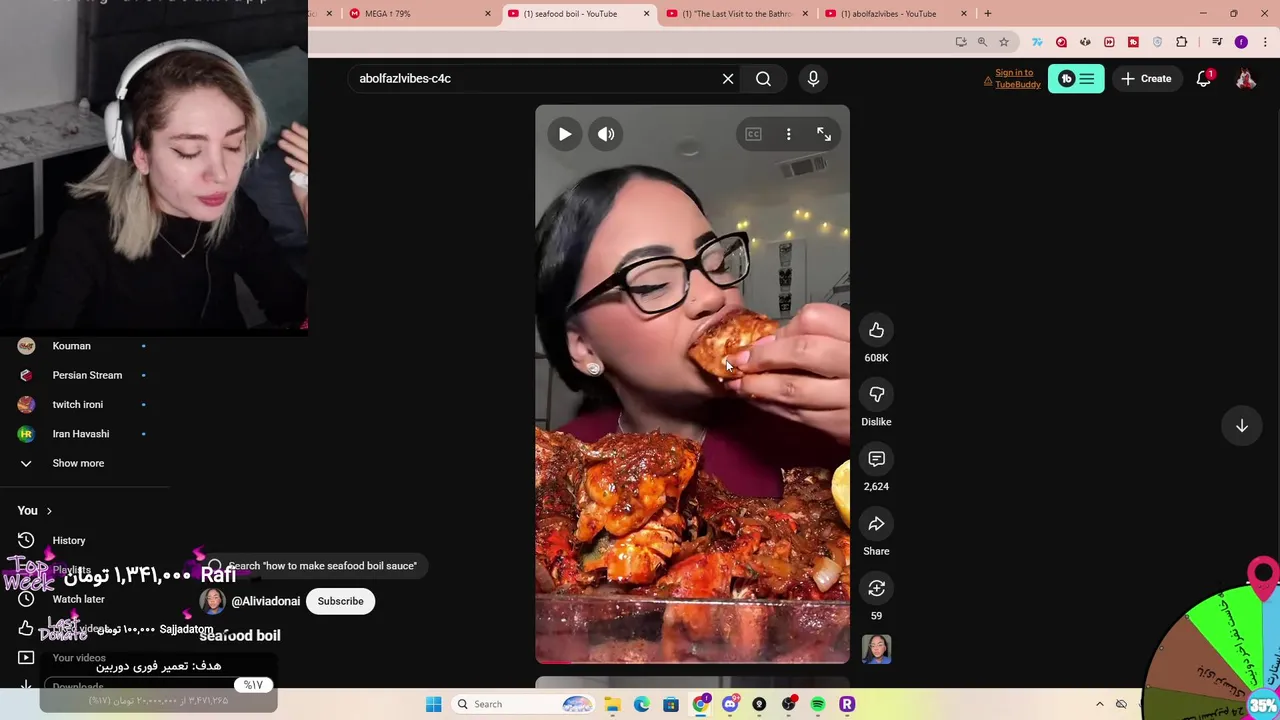Bookmark this page with the star icon
Viewport: 1280px width, 720px height.
[x=1004, y=42]
